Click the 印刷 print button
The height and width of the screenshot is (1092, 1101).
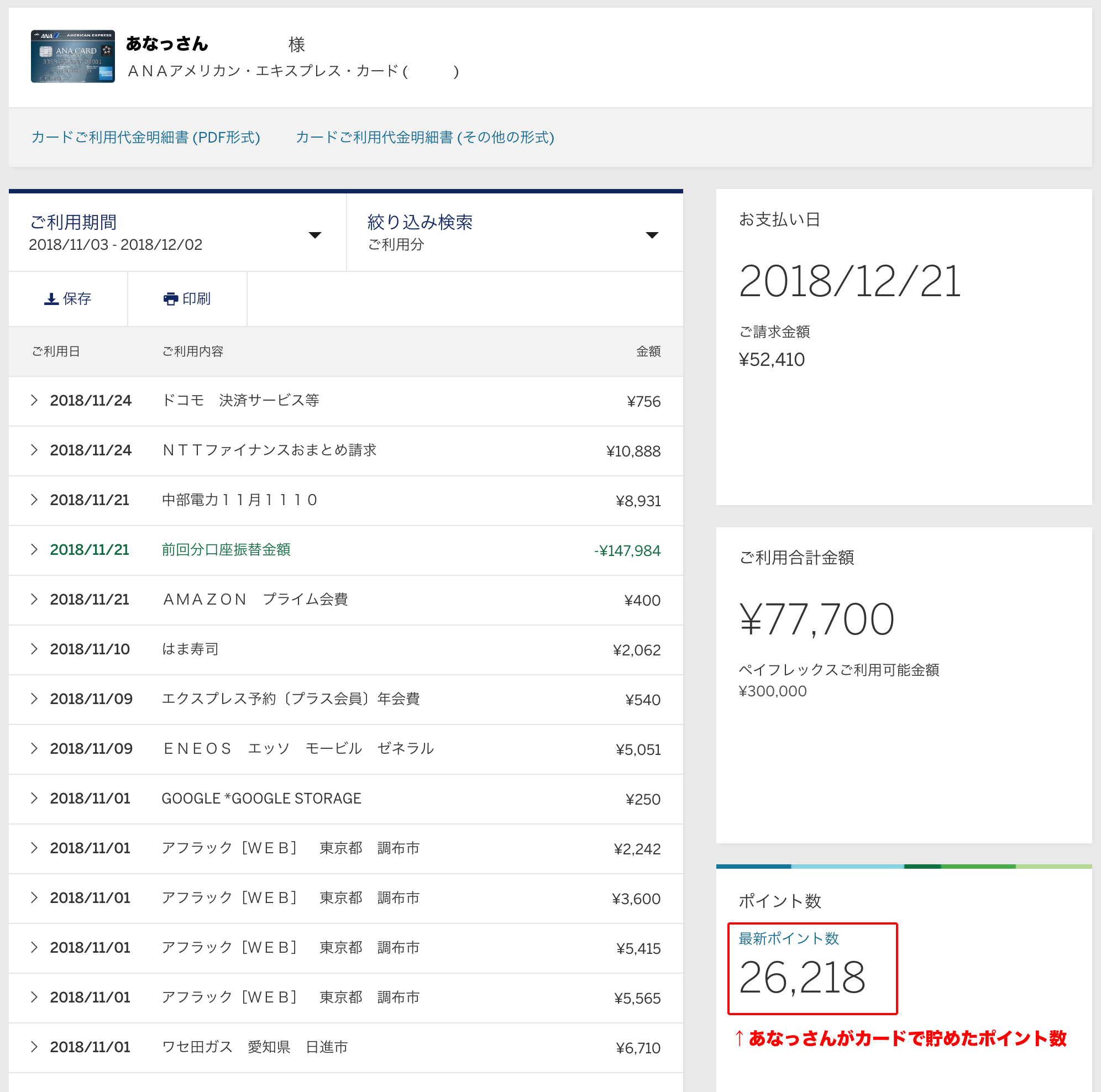point(187,298)
